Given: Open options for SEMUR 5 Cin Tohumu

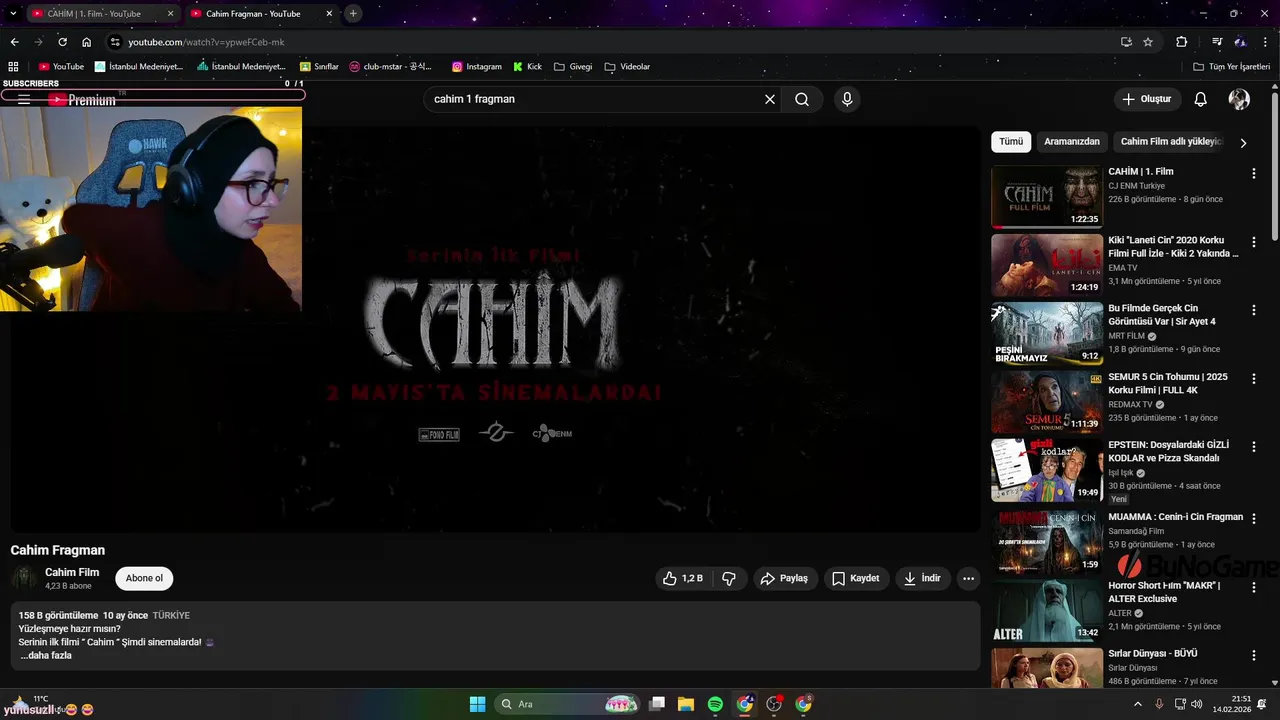Looking at the screenshot, I should tap(1254, 378).
